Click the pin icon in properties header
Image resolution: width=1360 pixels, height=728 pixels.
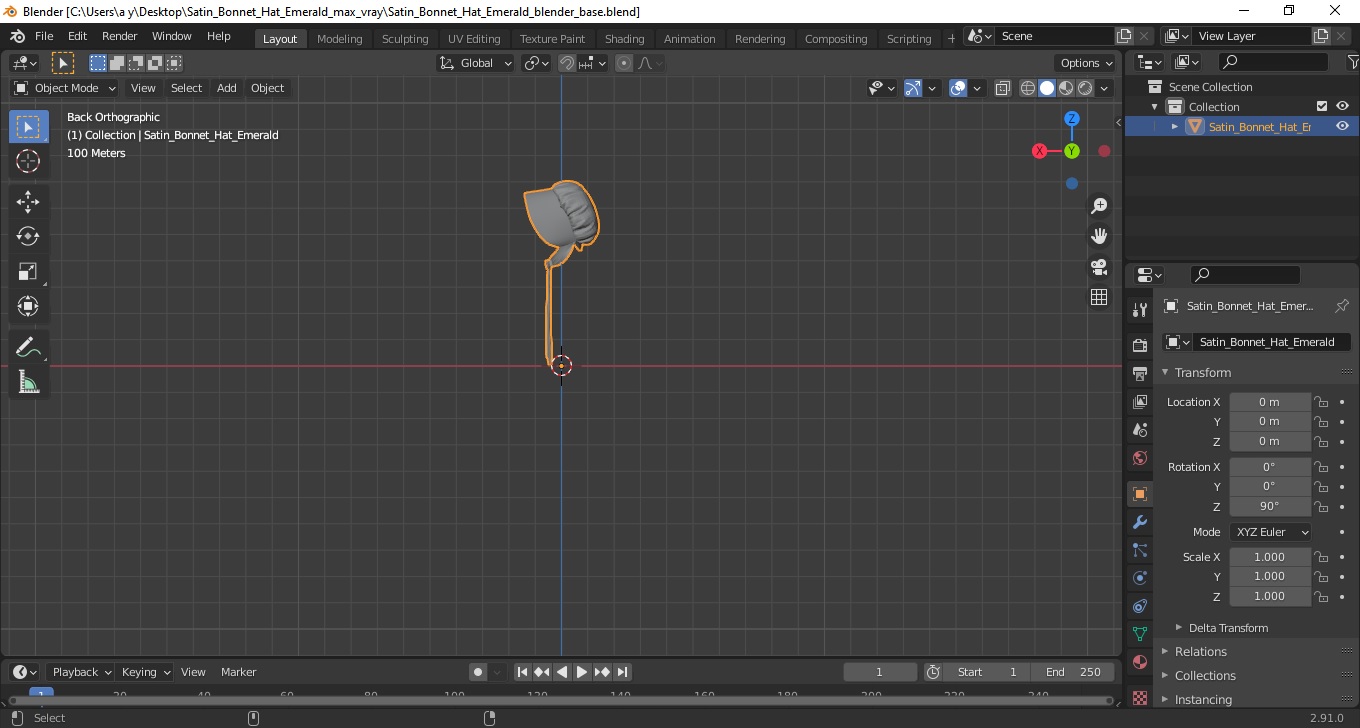(x=1342, y=306)
